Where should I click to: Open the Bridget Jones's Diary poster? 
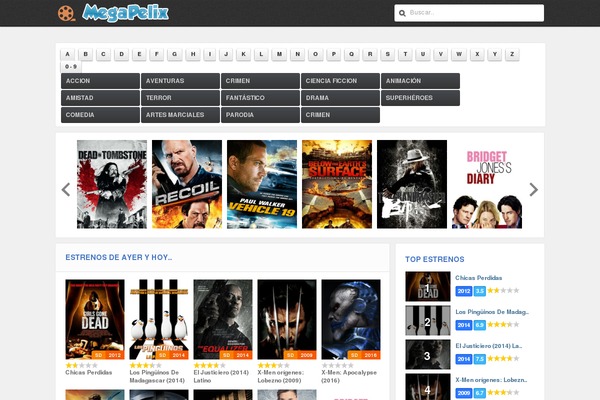[x=487, y=184]
